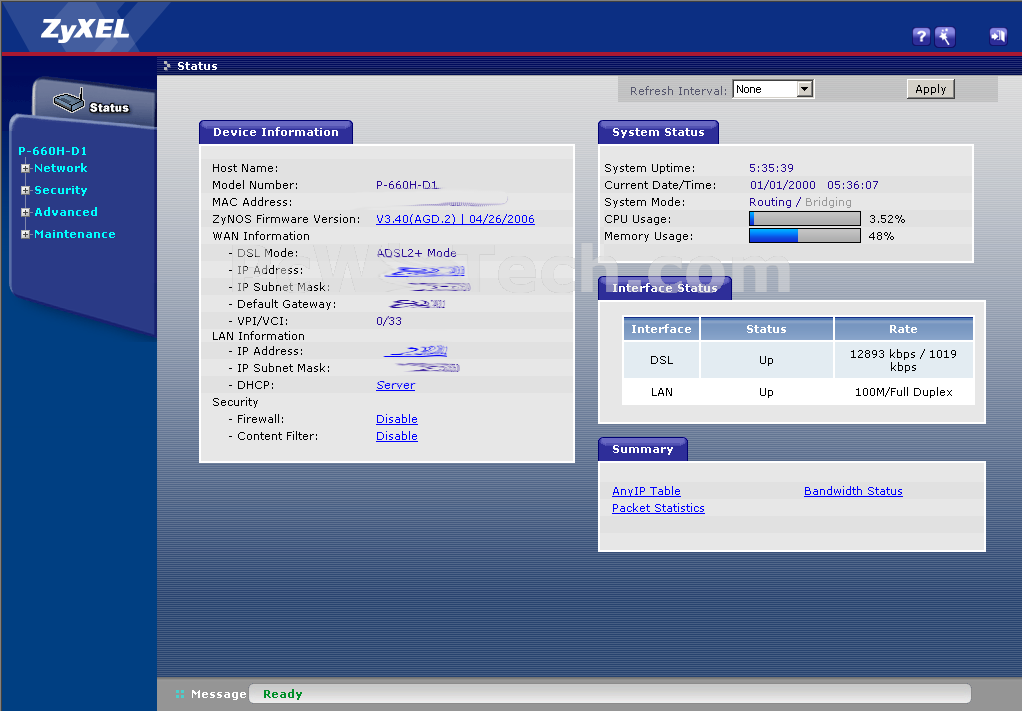Click the Status column header
Image resolution: width=1022 pixels, height=711 pixels.
766,329
